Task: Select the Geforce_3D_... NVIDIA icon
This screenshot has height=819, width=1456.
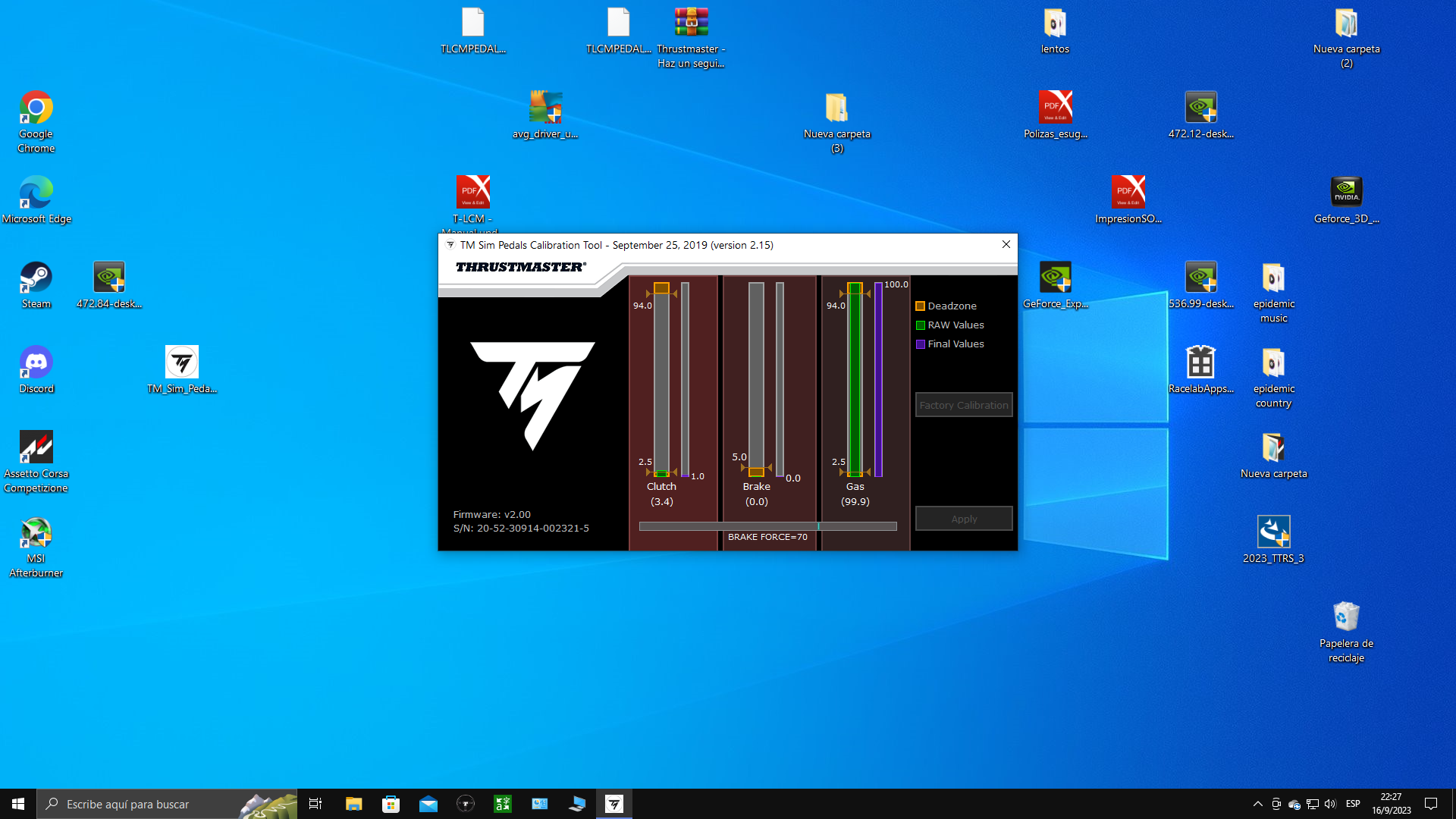Action: point(1346,199)
